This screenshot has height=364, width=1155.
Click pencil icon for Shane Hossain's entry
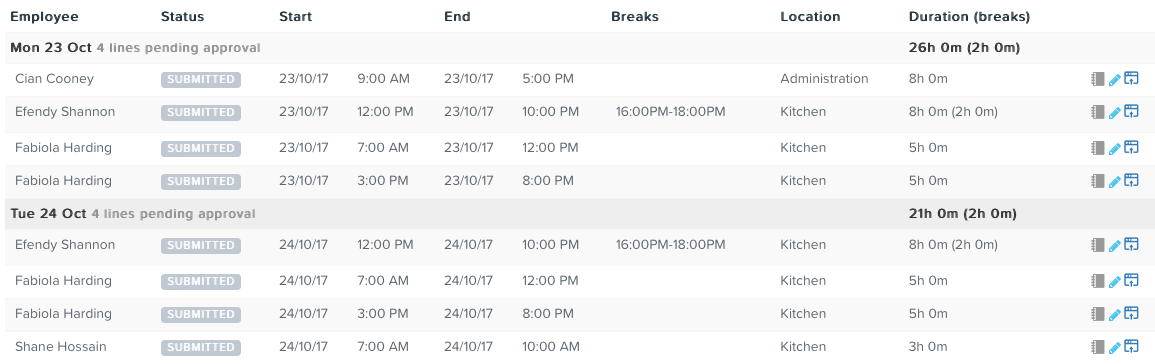(x=1114, y=347)
